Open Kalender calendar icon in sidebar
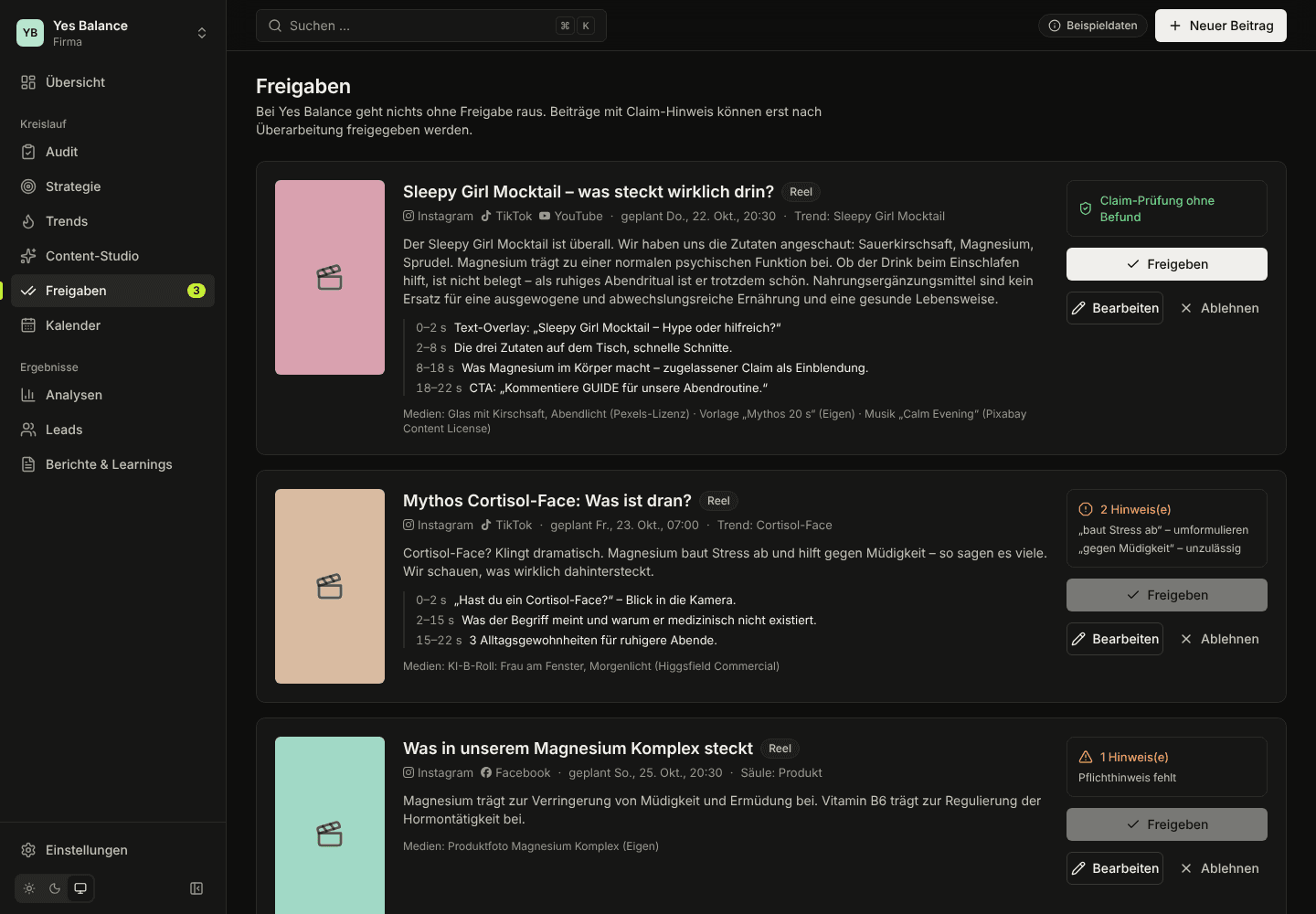Image resolution: width=1316 pixels, height=914 pixels. (x=28, y=325)
